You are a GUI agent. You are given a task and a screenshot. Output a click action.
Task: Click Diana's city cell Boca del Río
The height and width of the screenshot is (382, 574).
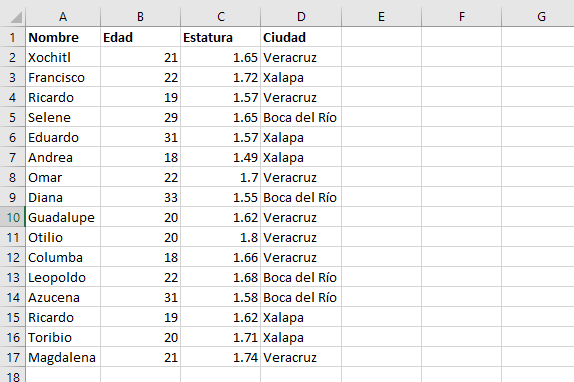click(x=301, y=198)
